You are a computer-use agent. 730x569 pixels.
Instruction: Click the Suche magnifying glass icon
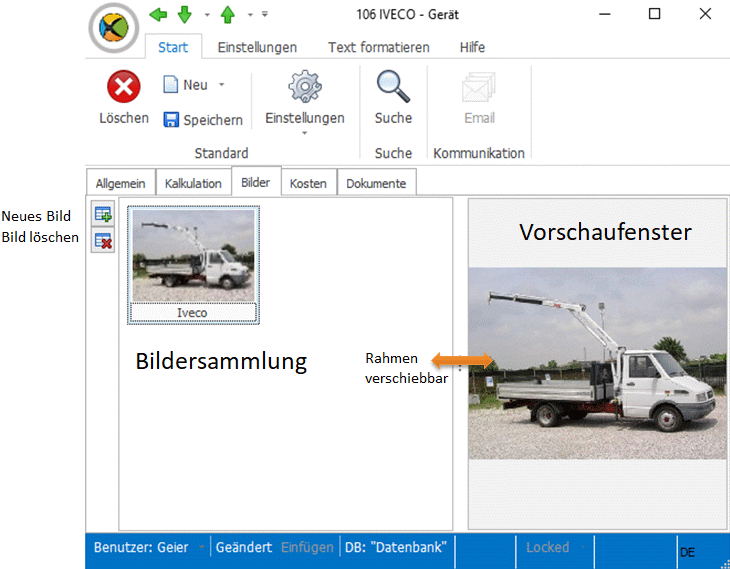pos(393,87)
